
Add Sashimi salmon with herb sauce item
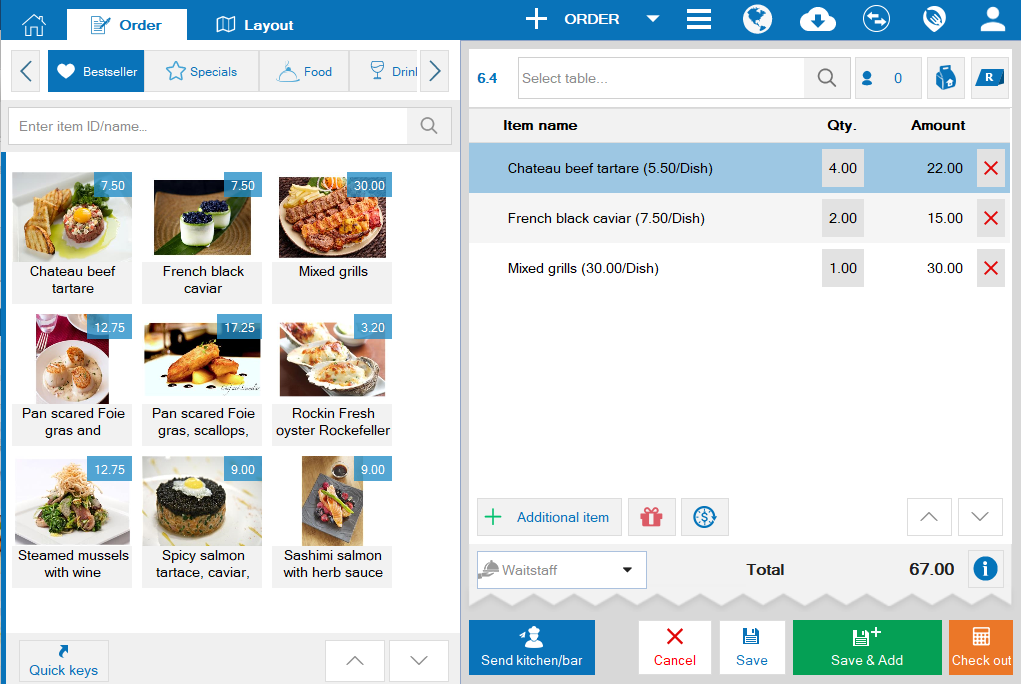(332, 521)
